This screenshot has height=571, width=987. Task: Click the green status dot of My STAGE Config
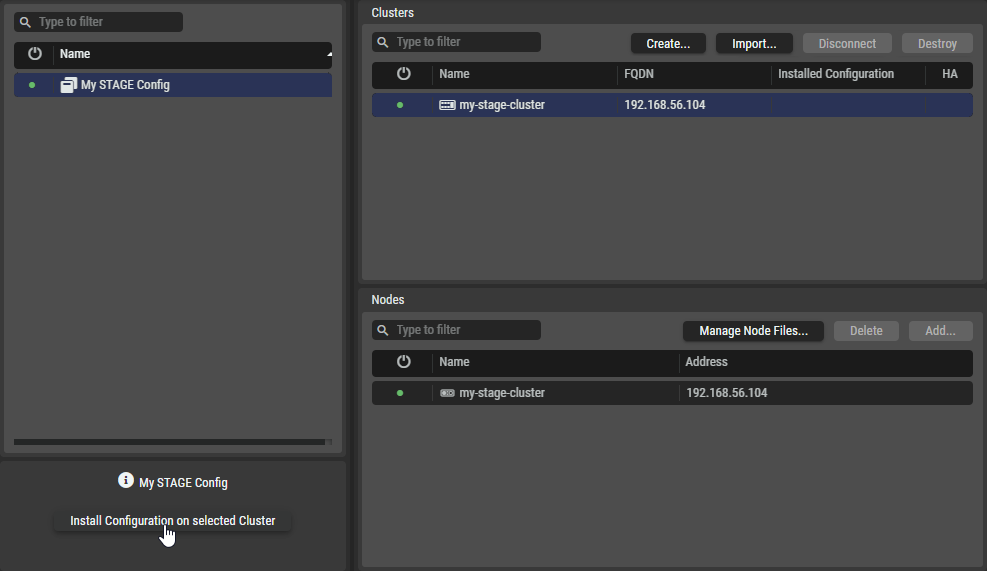click(x=32, y=85)
